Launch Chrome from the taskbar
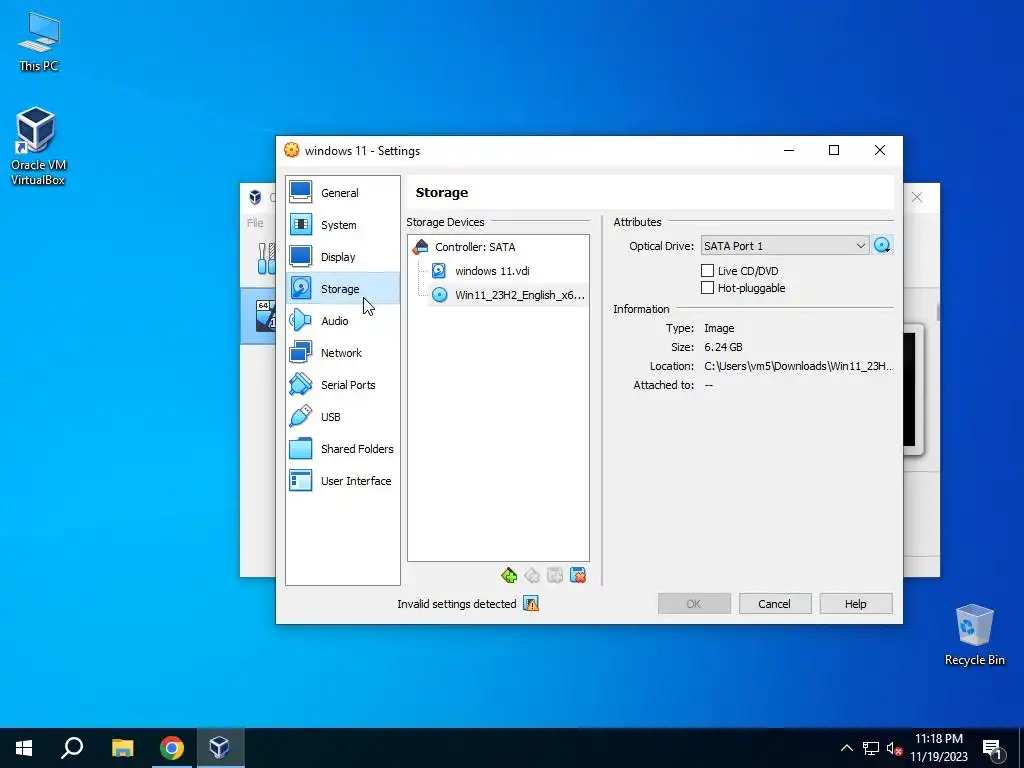 (x=172, y=748)
